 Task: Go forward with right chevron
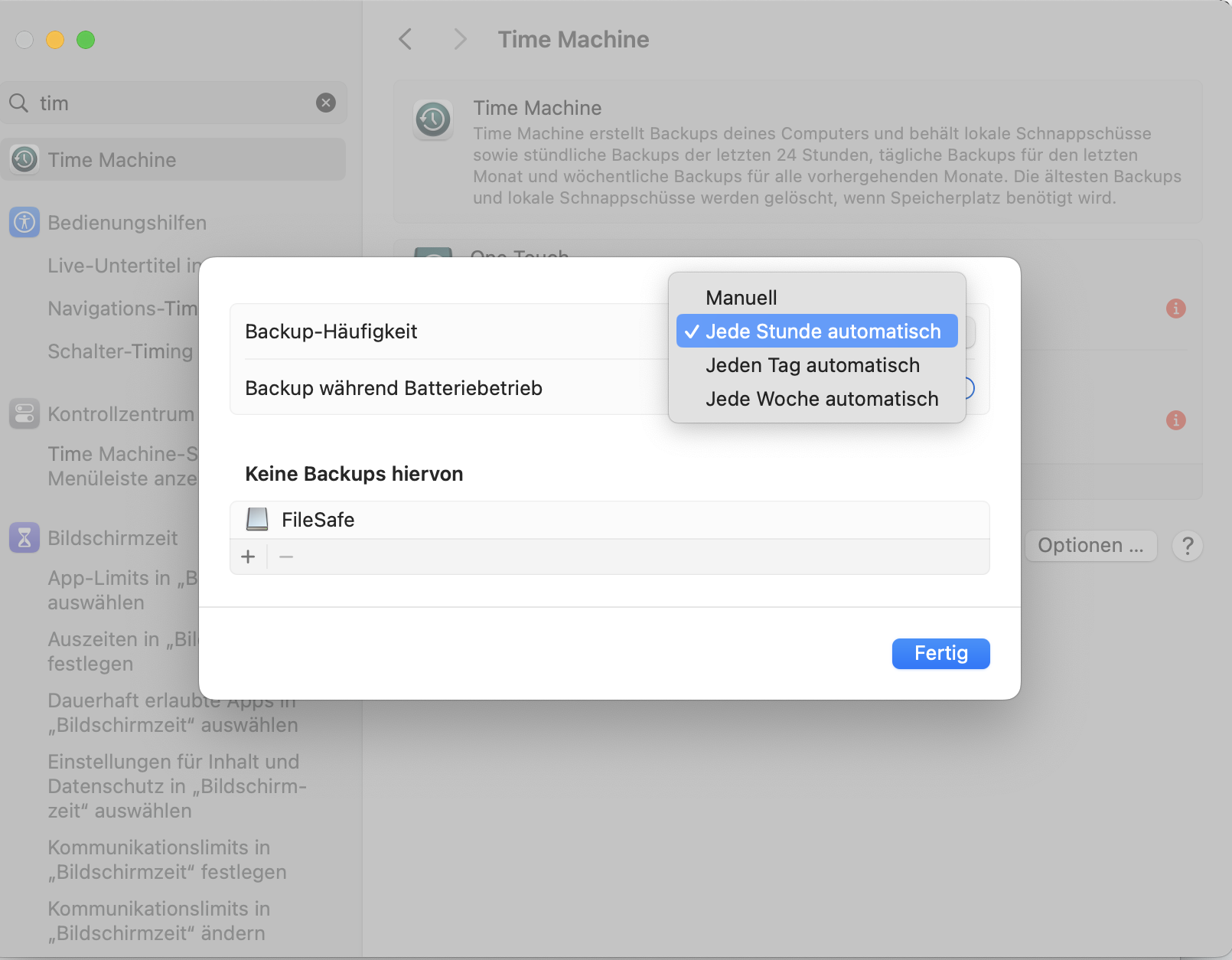pos(459,39)
